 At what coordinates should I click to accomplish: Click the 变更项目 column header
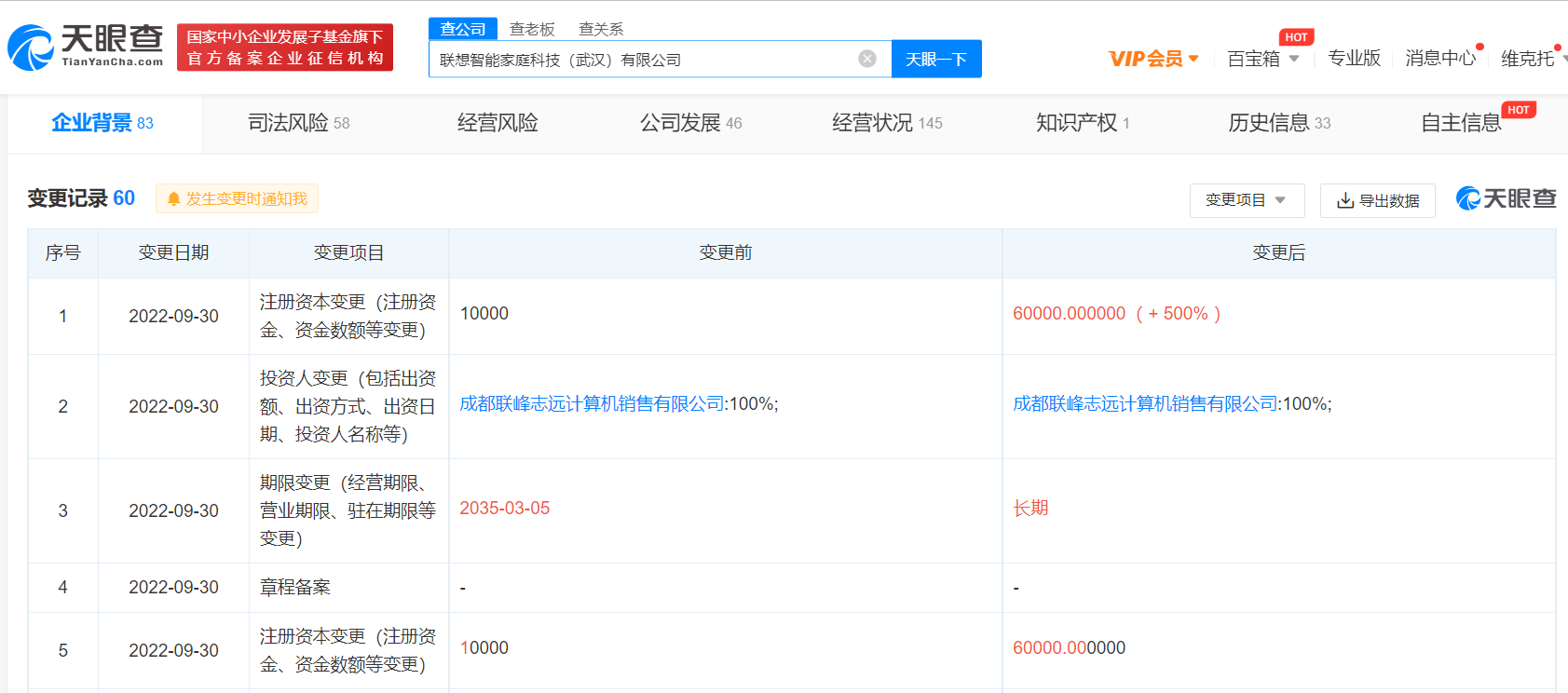click(x=348, y=253)
